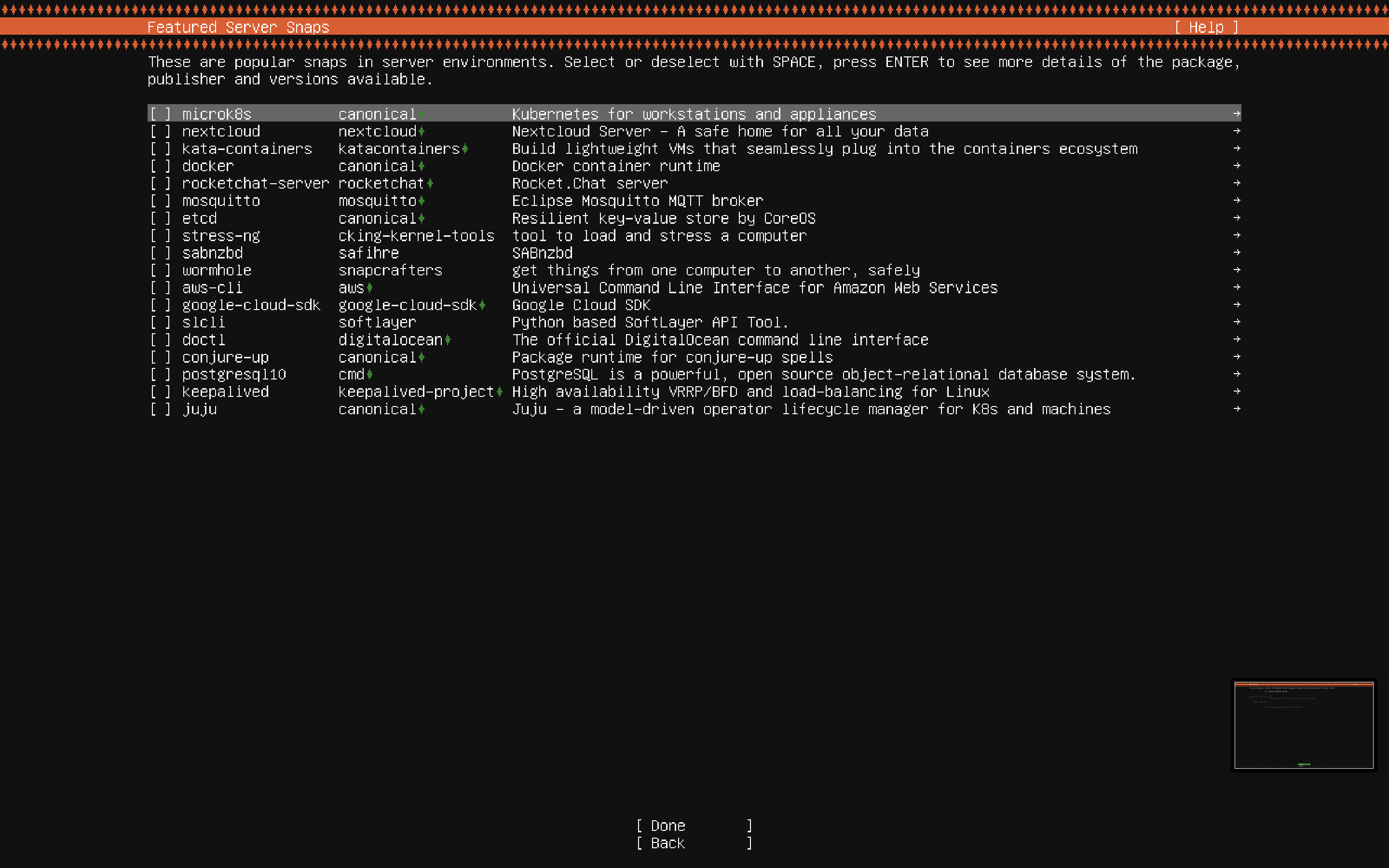The height and width of the screenshot is (868, 1389).
Task: Click the screen preview thumbnail
Action: (1304, 725)
